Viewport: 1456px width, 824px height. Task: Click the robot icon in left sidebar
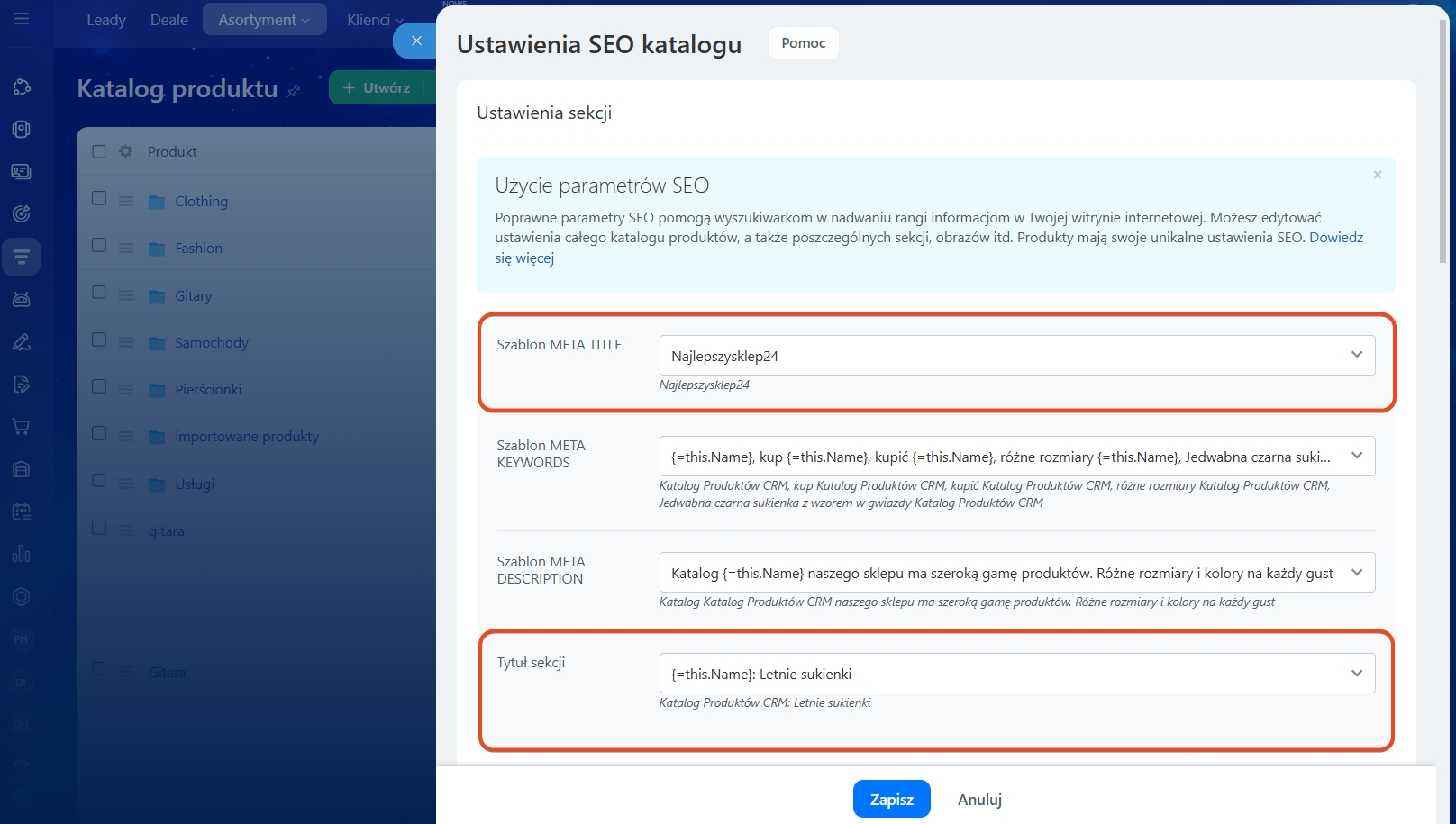[x=22, y=299]
